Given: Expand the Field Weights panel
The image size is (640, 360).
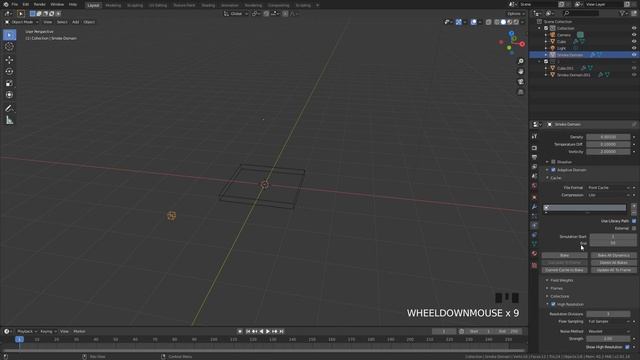Looking at the screenshot, I should pyautogui.click(x=562, y=280).
